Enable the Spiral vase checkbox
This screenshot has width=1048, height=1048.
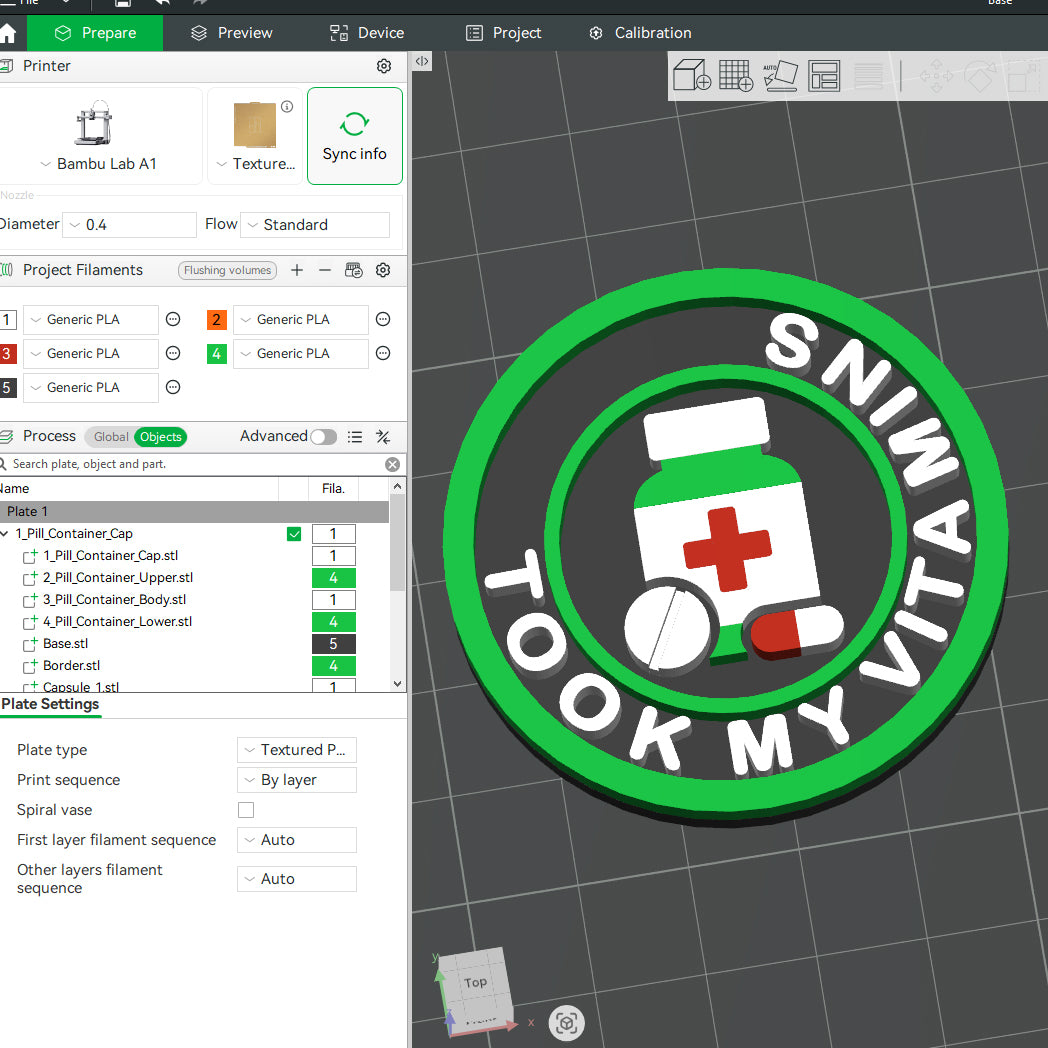click(246, 810)
